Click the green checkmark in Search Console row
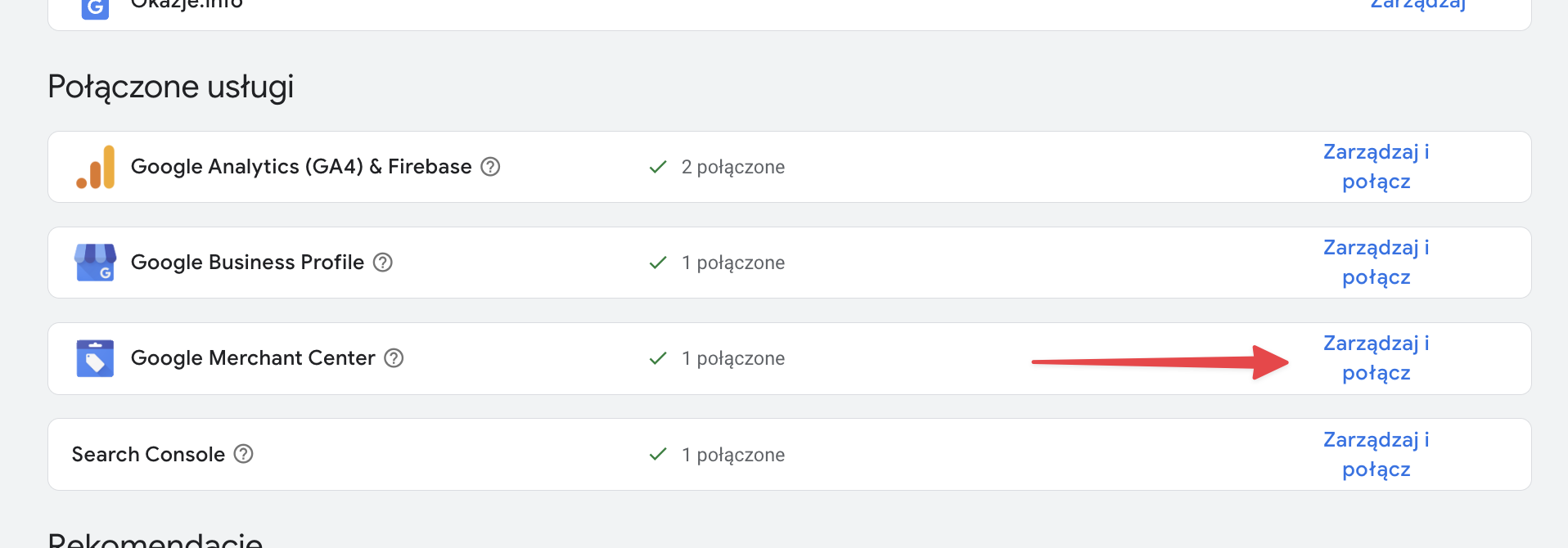1568x548 pixels. click(658, 454)
